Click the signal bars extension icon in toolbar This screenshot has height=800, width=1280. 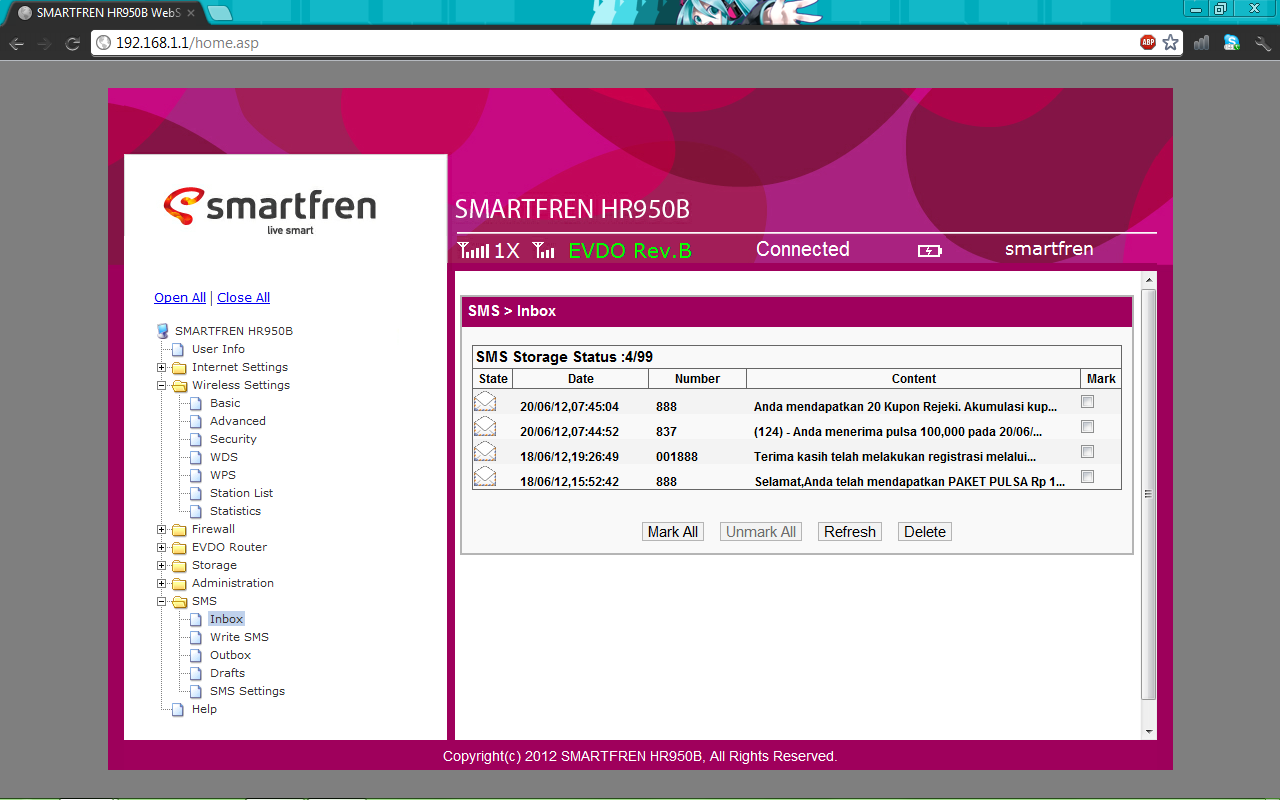[1202, 43]
